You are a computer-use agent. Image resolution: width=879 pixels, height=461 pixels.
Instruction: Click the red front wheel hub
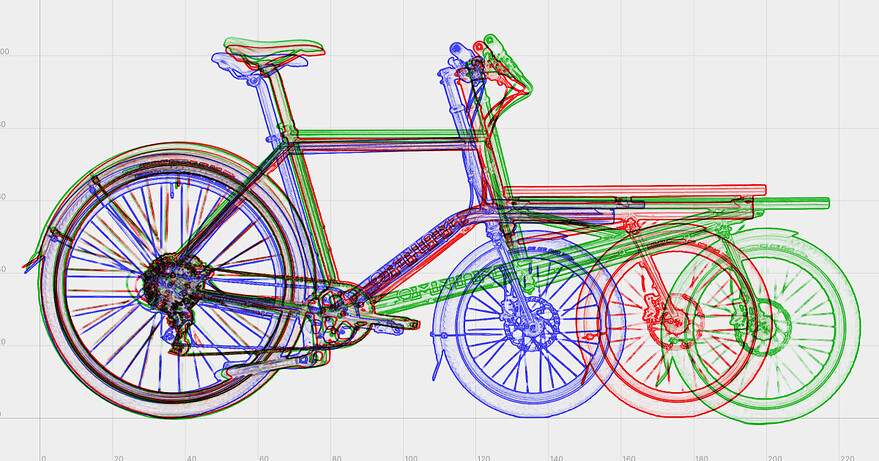[x=673, y=320]
